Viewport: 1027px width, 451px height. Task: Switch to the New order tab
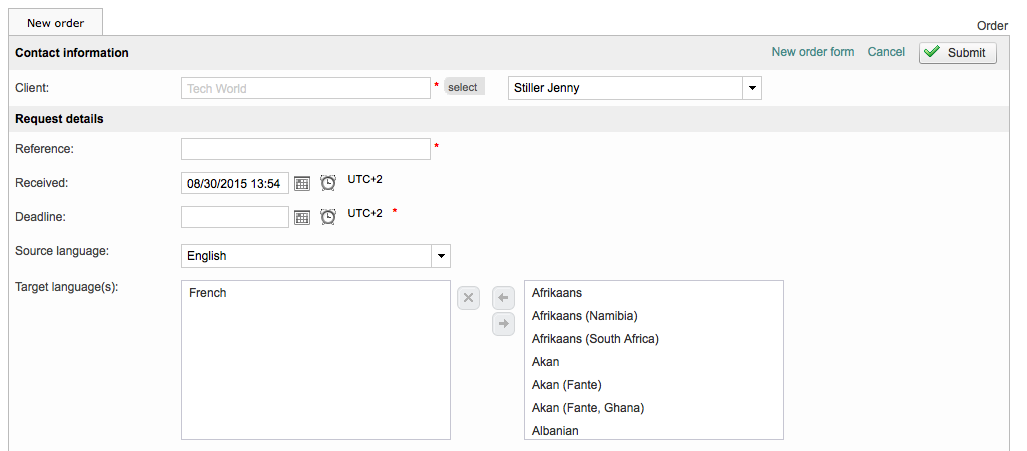tap(56, 22)
